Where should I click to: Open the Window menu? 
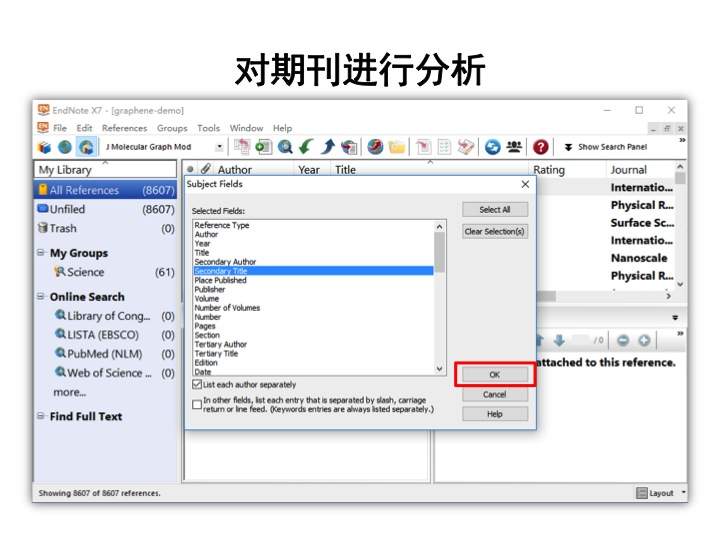point(246,128)
